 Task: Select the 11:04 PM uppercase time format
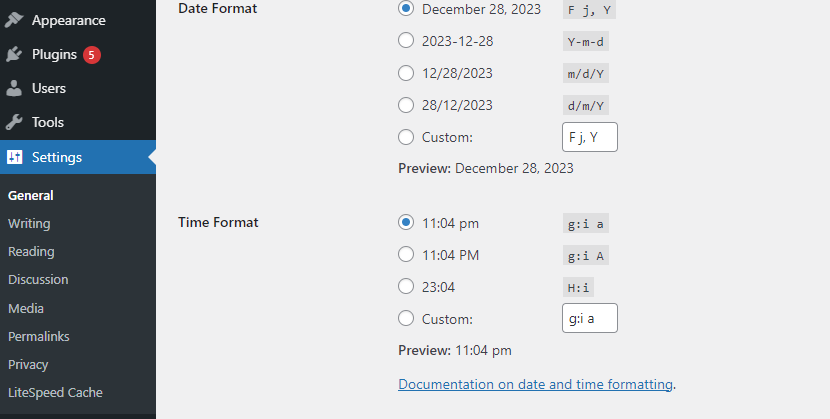tap(406, 254)
